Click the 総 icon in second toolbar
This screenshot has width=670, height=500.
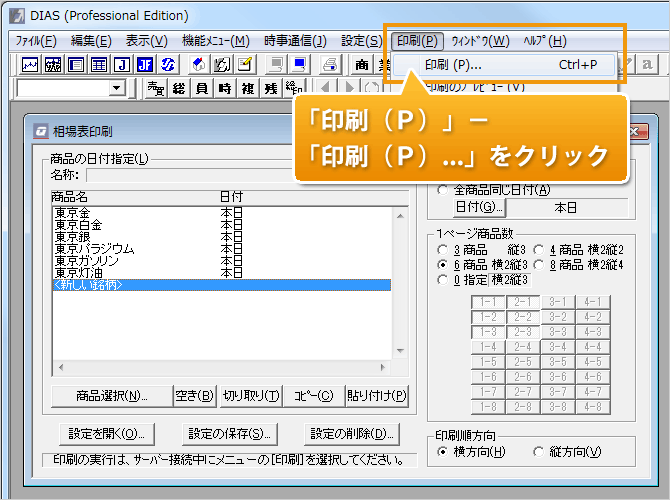coord(179,89)
